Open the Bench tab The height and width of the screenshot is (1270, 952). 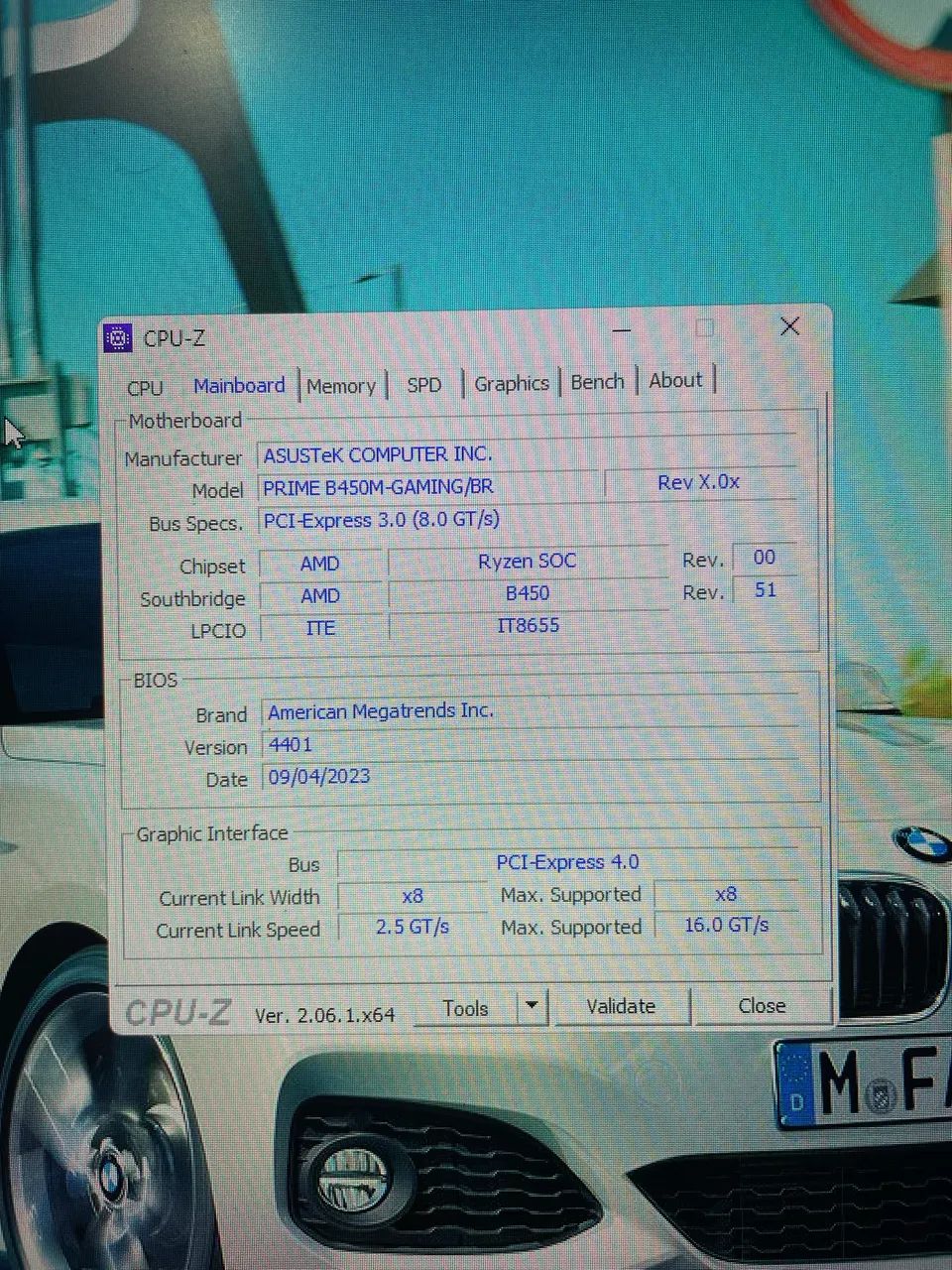(598, 382)
